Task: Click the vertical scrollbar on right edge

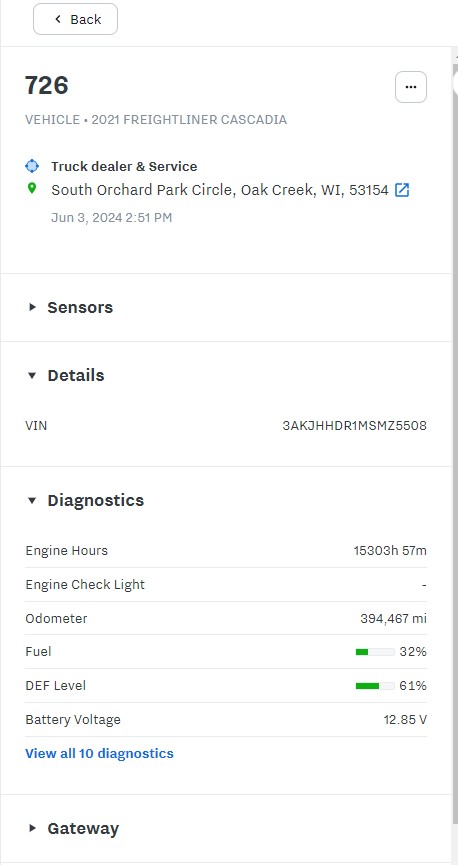Action: [455, 441]
